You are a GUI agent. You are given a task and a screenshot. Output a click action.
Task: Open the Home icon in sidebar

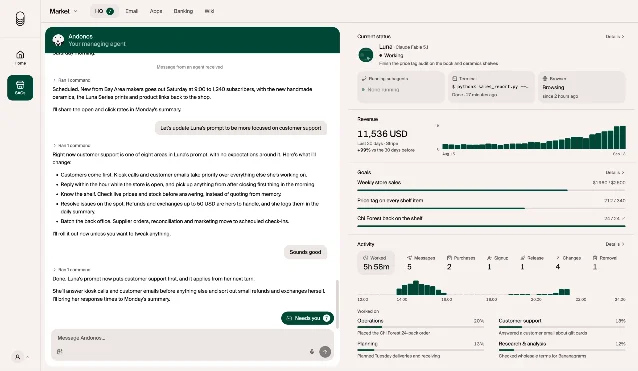[20, 57]
